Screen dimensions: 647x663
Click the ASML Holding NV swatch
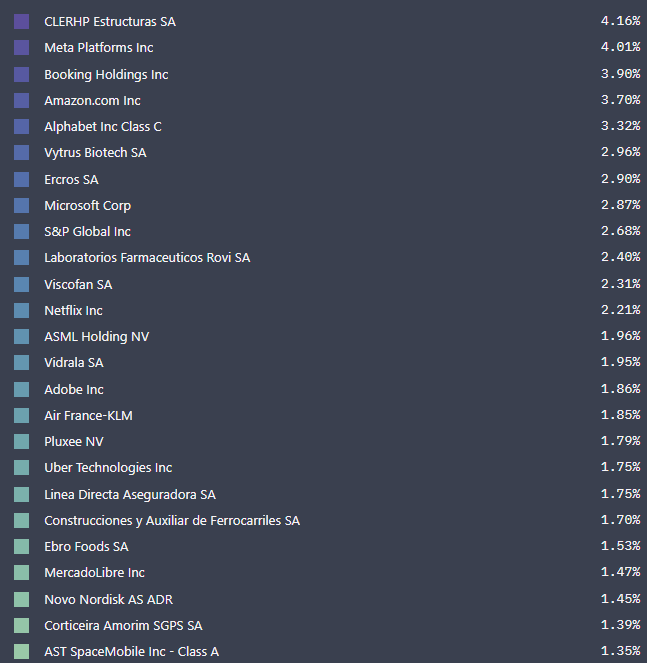click(22, 337)
